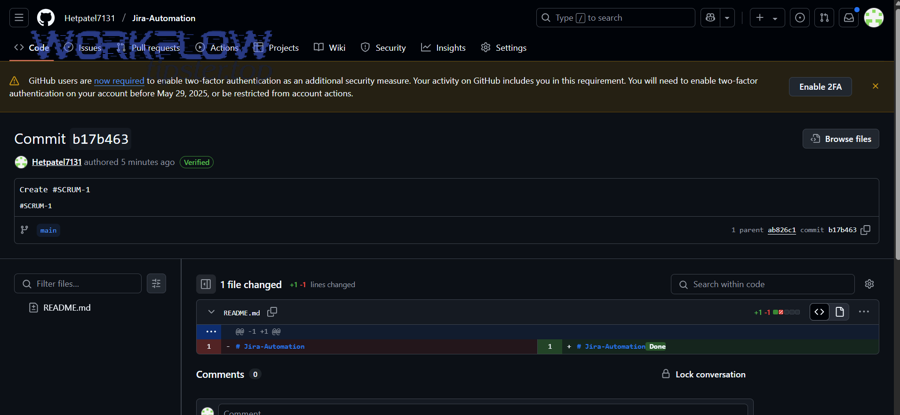The height and width of the screenshot is (415, 900).
Task: Click the Browse files button
Action: point(840,139)
